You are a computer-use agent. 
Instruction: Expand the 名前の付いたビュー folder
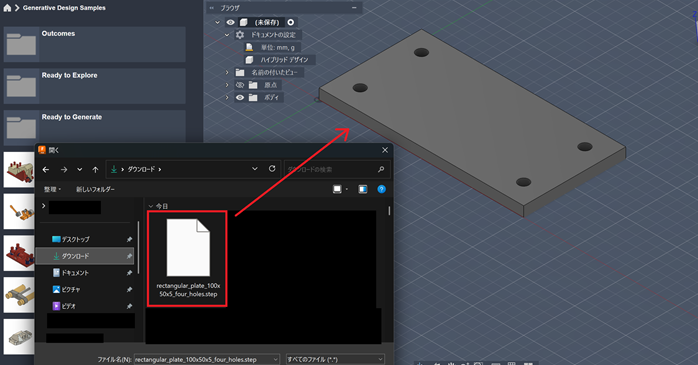coord(227,72)
